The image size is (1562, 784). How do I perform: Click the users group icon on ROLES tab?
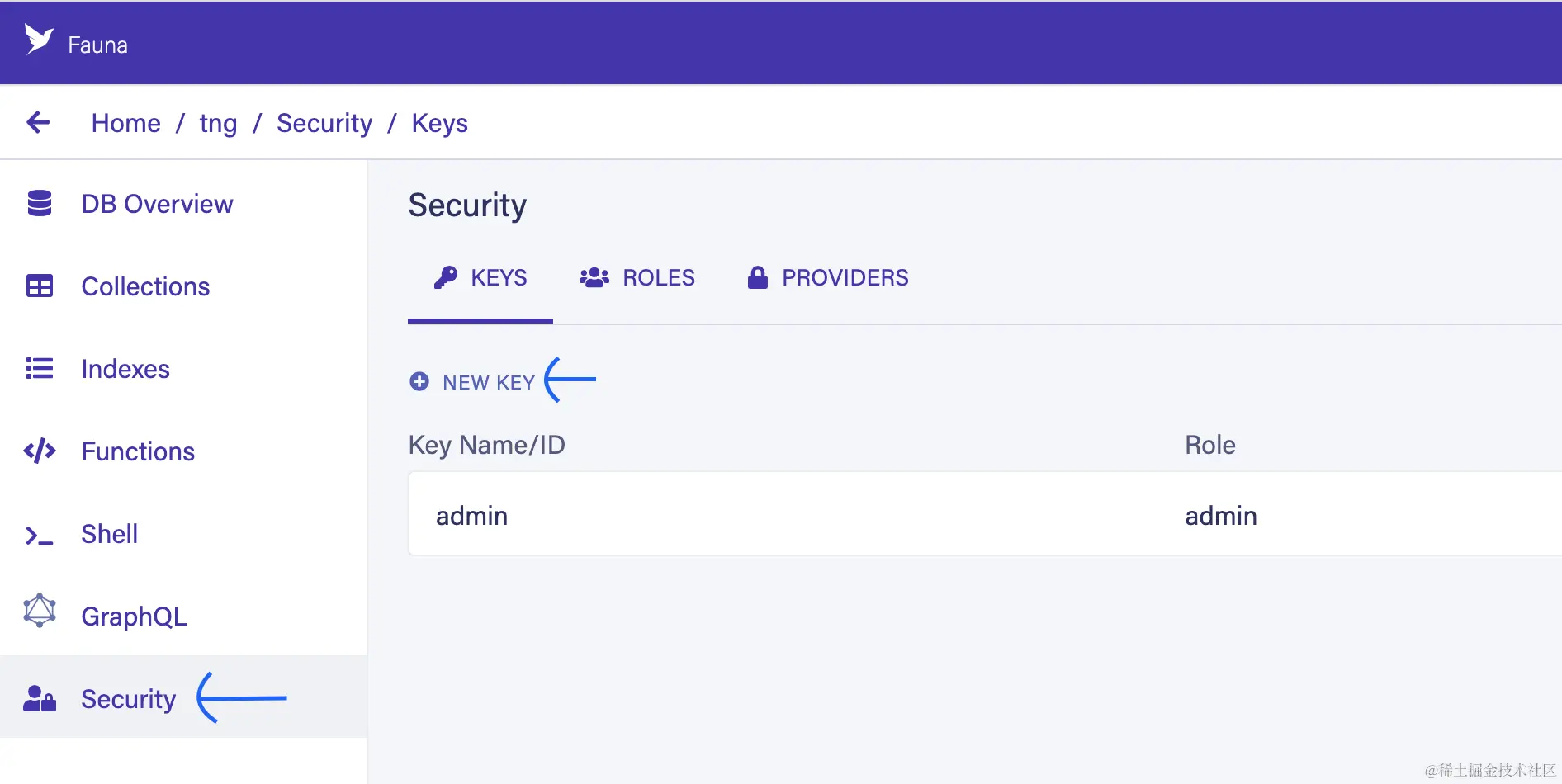pos(594,277)
